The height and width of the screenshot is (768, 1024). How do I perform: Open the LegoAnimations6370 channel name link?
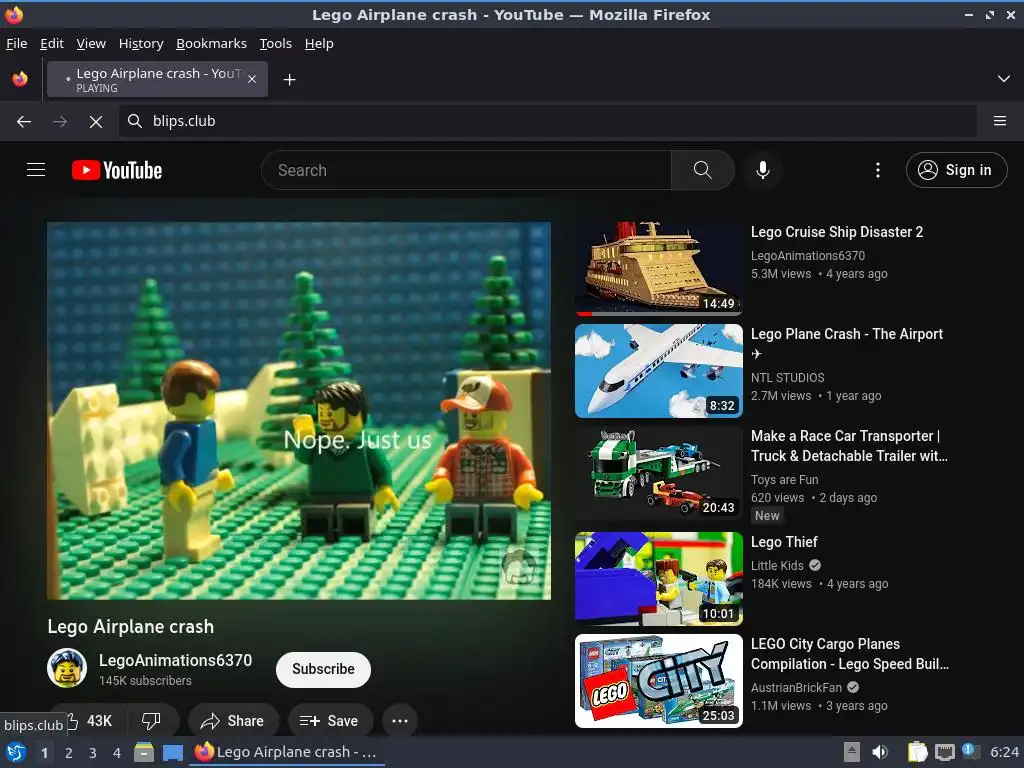(175, 660)
